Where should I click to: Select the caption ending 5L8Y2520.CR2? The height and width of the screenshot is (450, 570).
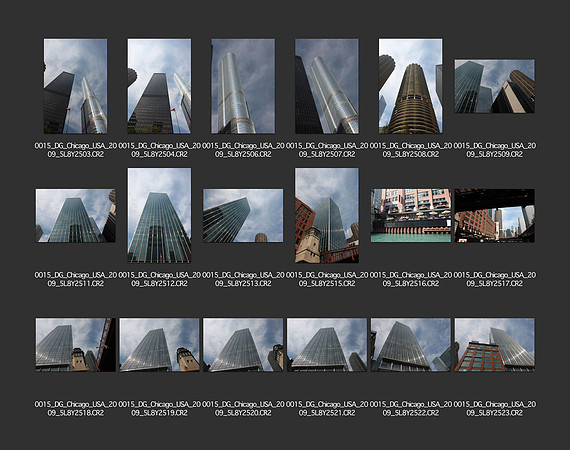pos(243,409)
